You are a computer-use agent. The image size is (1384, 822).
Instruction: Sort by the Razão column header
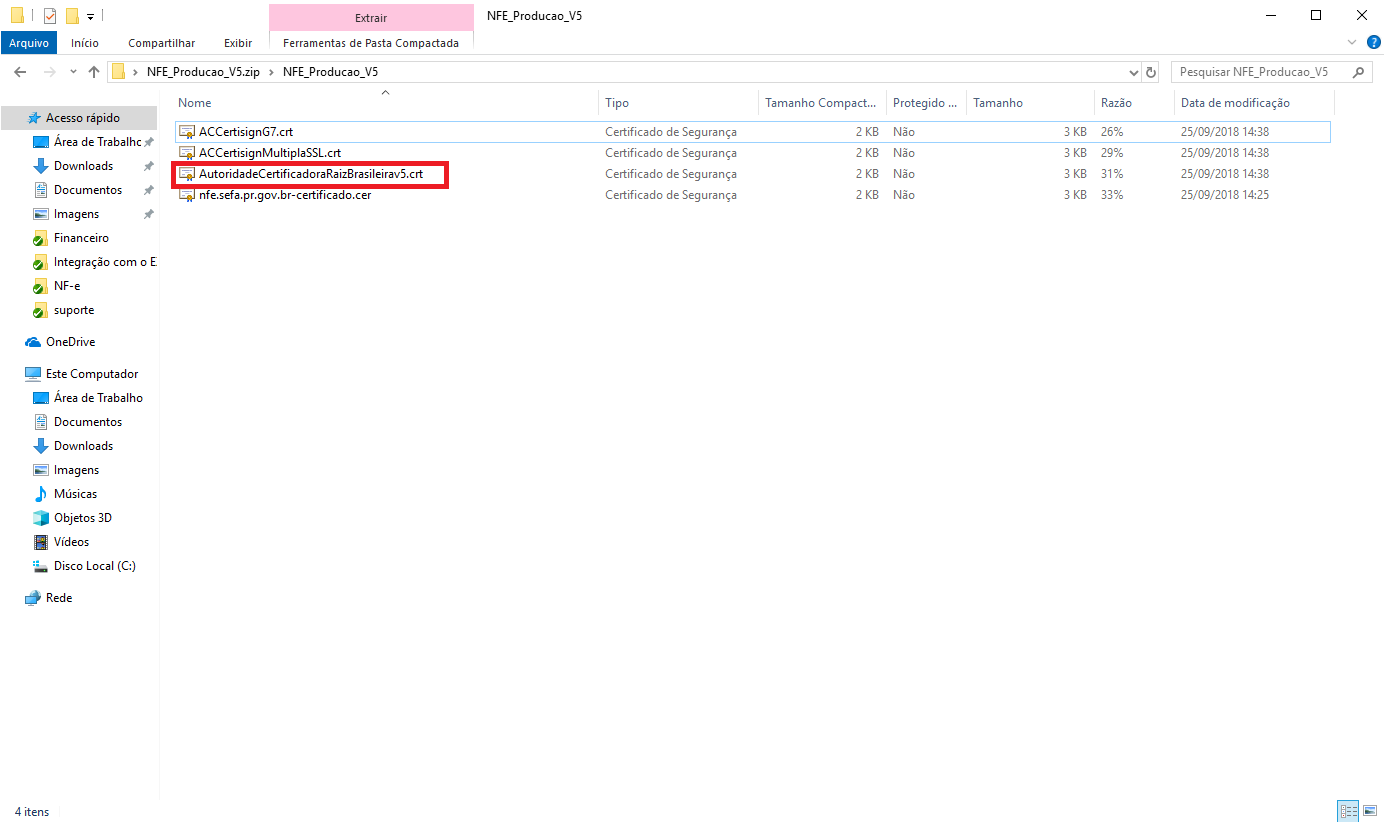click(1134, 103)
